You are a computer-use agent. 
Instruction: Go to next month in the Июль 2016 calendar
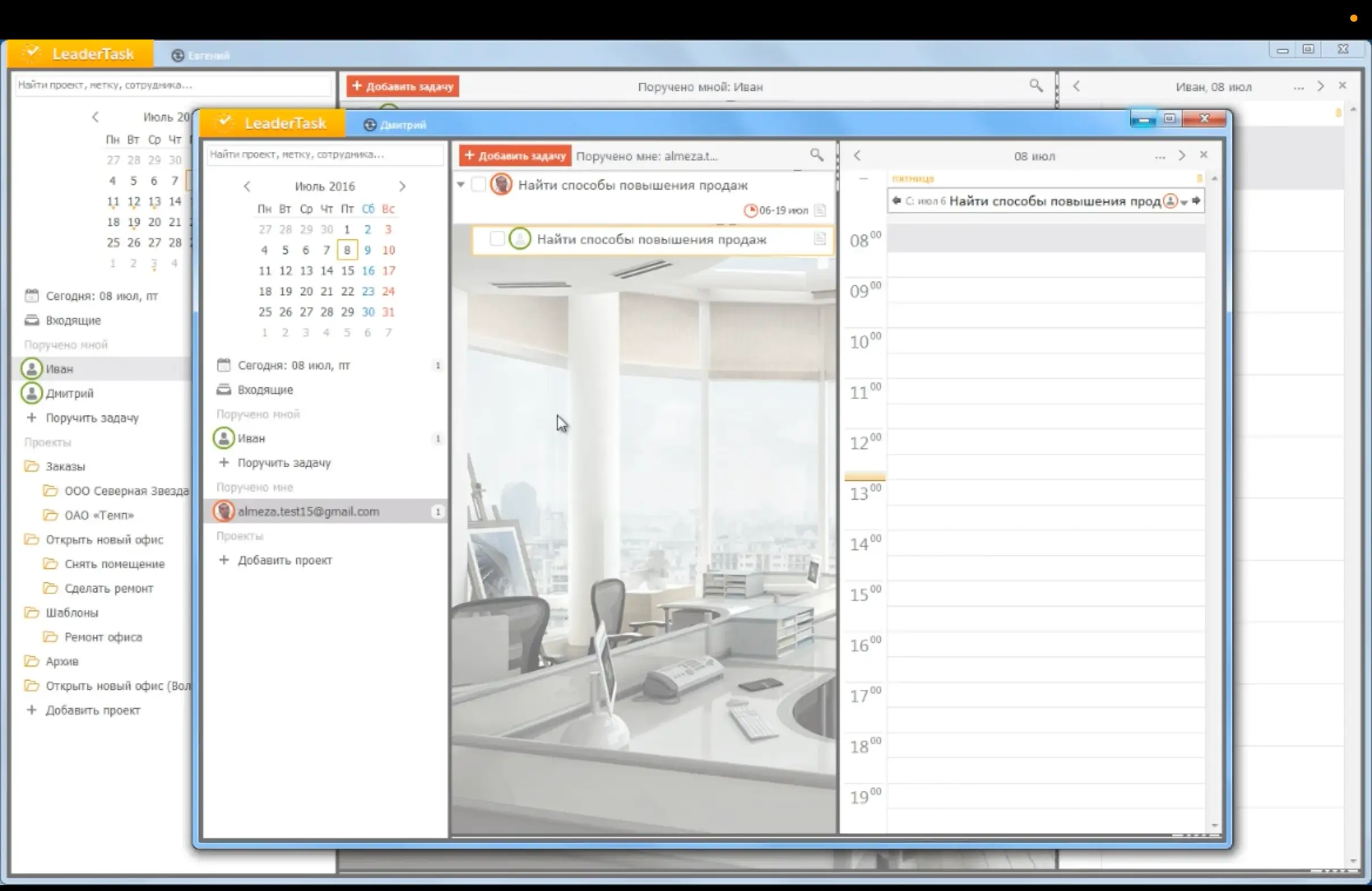point(402,186)
